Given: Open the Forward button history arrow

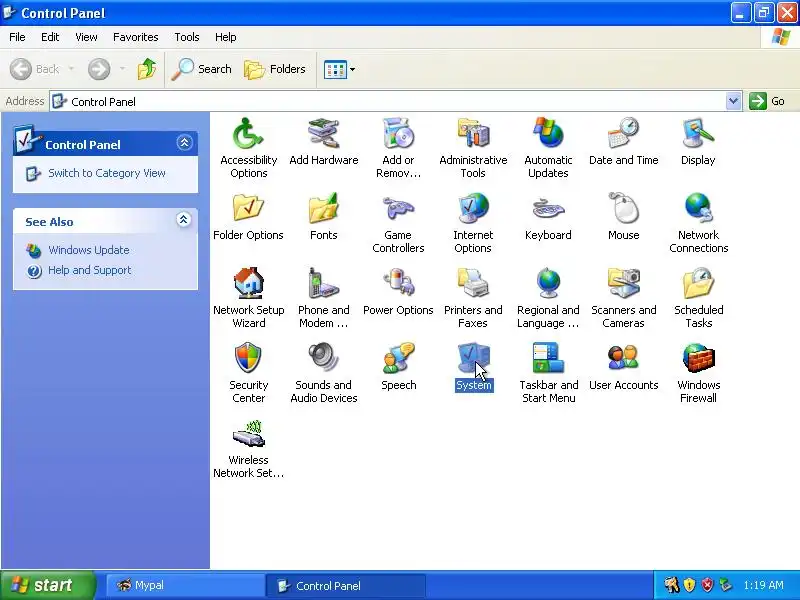Looking at the screenshot, I should click(122, 69).
